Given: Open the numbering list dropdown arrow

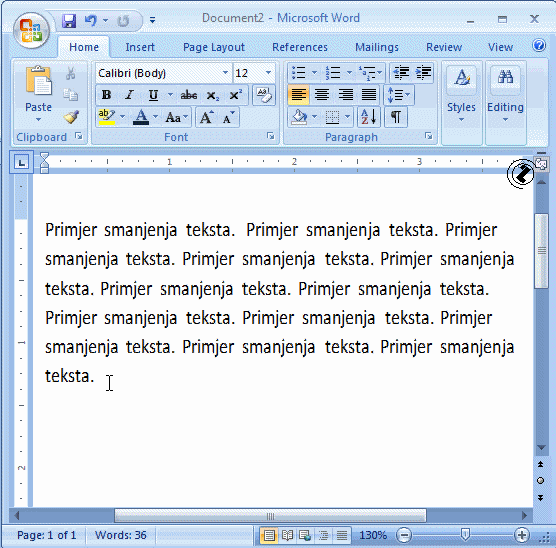Looking at the screenshot, I should pos(349,73).
